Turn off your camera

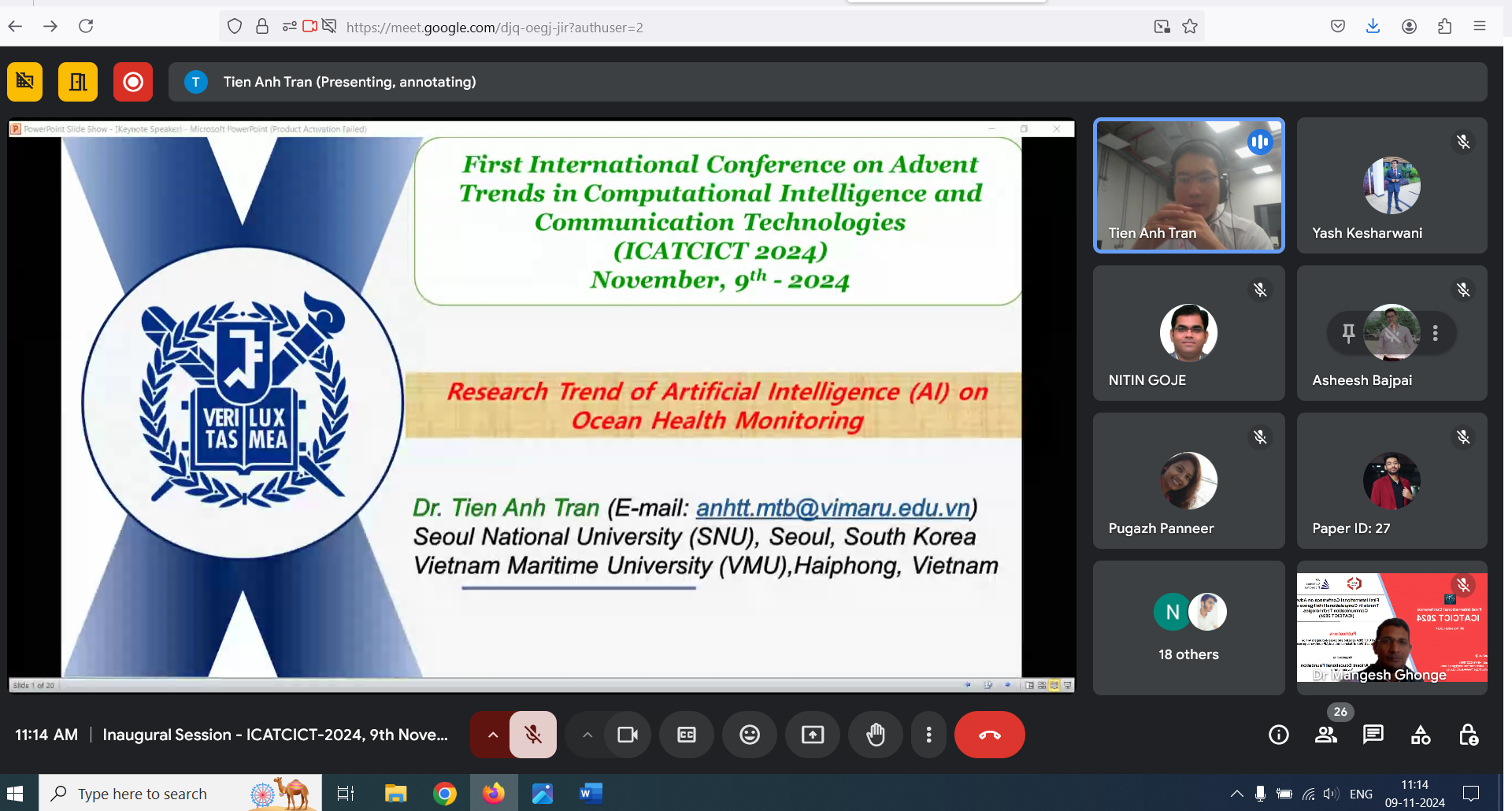[x=627, y=734]
